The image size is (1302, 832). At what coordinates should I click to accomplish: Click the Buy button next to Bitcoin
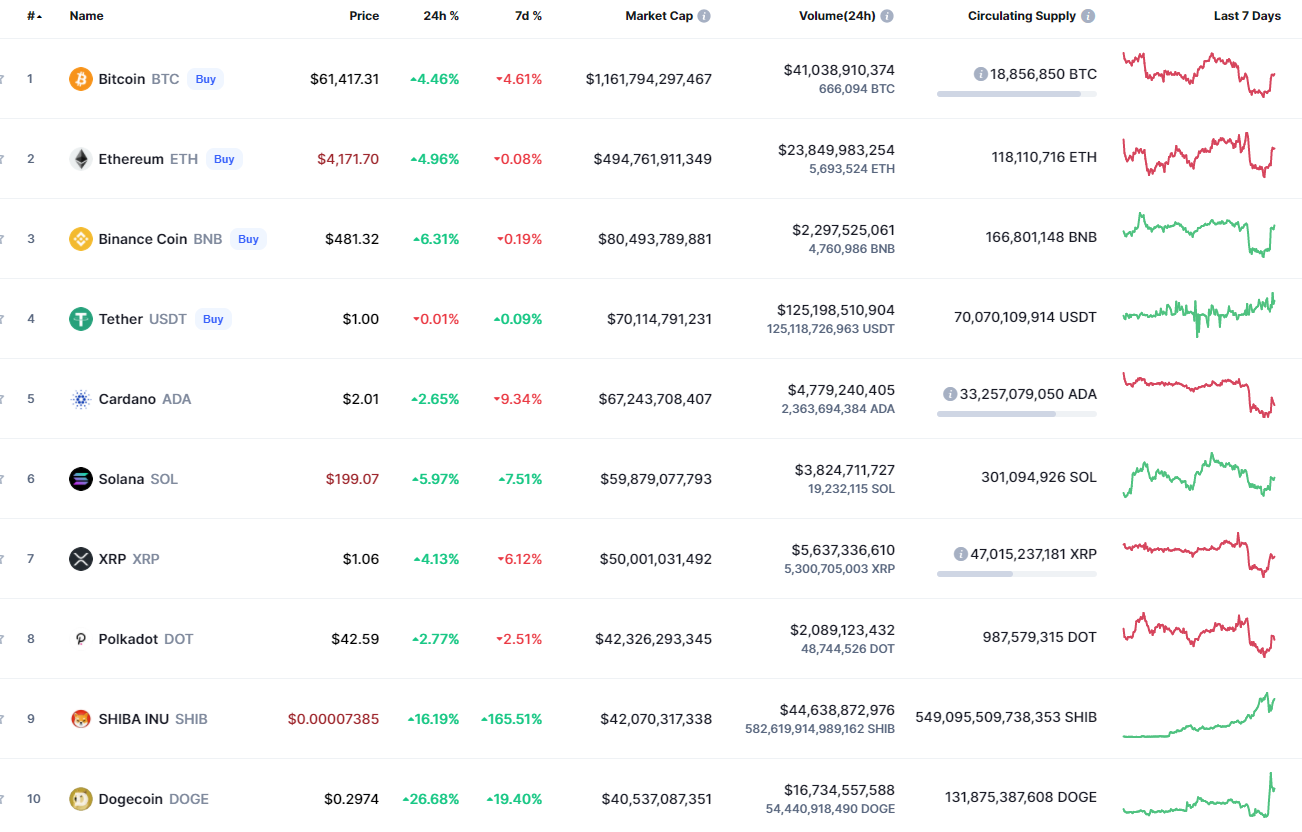click(205, 79)
